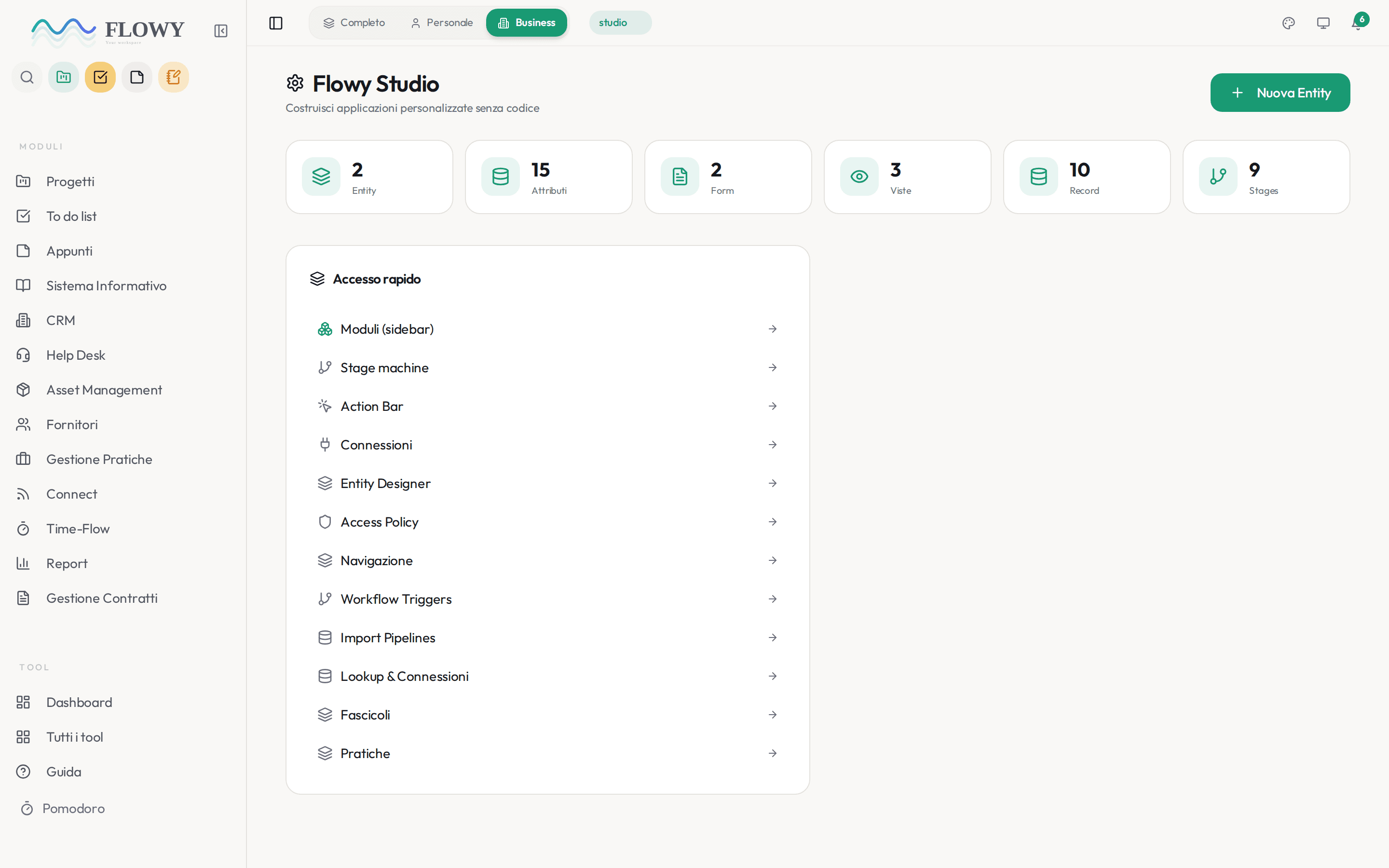The image size is (1389, 868).
Task: Collapse the sidebar using the panel icon beside the logo
Action: coord(221,31)
